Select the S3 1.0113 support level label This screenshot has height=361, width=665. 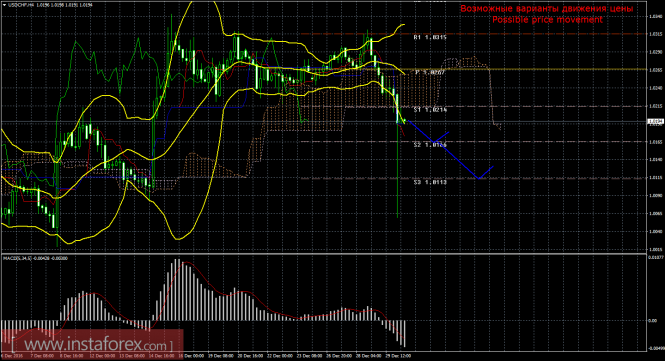[x=430, y=182]
